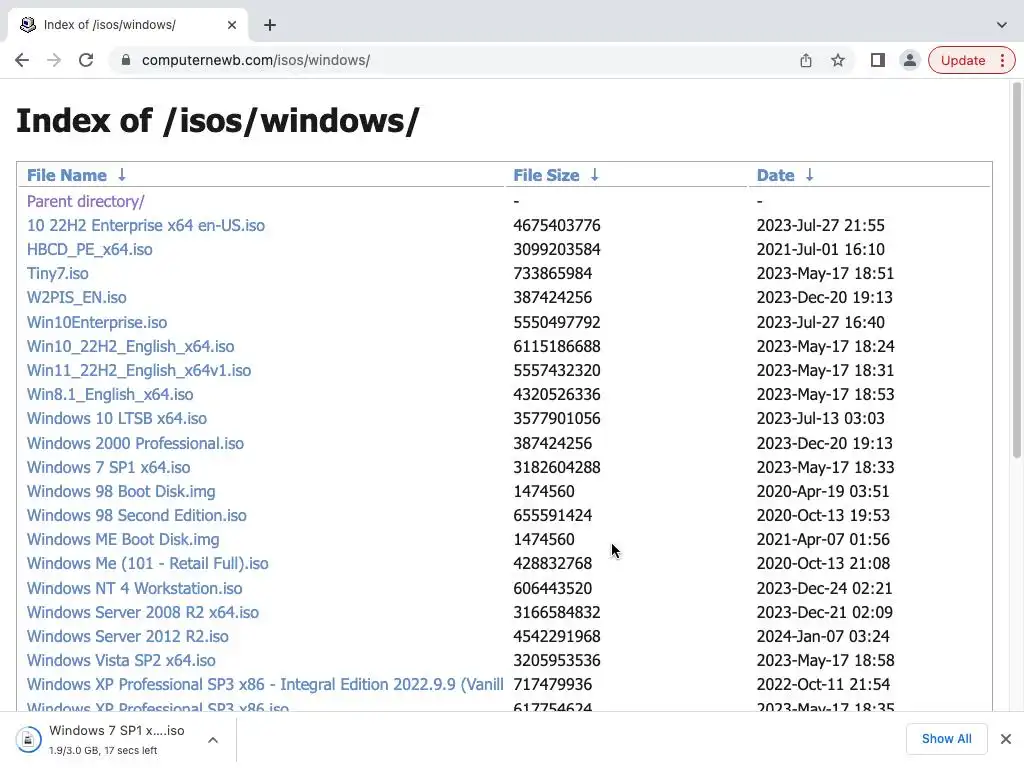The image size is (1024, 768).
Task: Download Tiny7.iso
Action: [57, 273]
